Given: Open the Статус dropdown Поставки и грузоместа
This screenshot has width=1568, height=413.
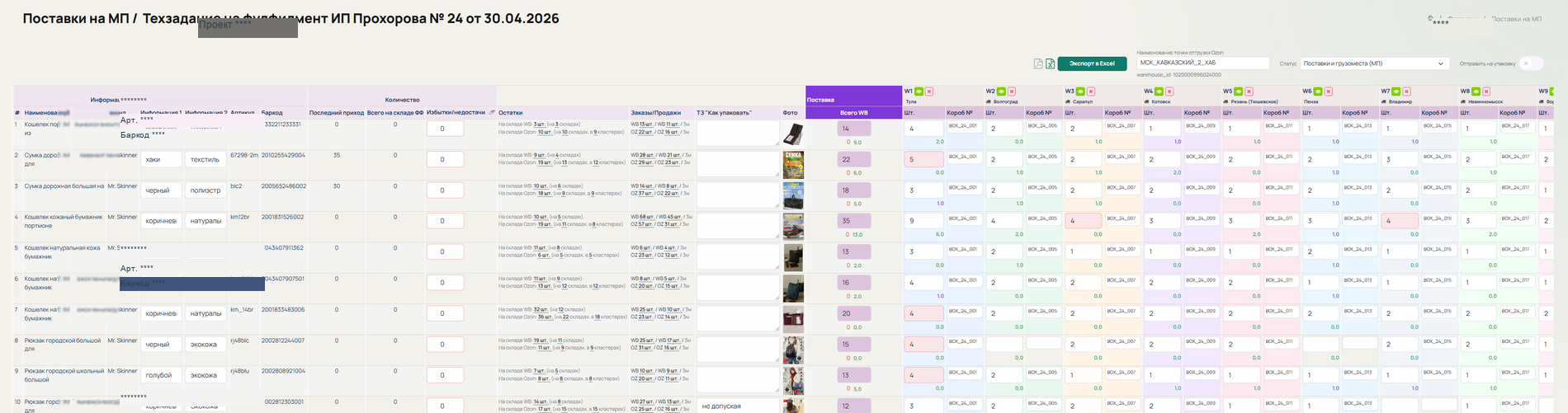Looking at the screenshot, I should coord(1375,63).
